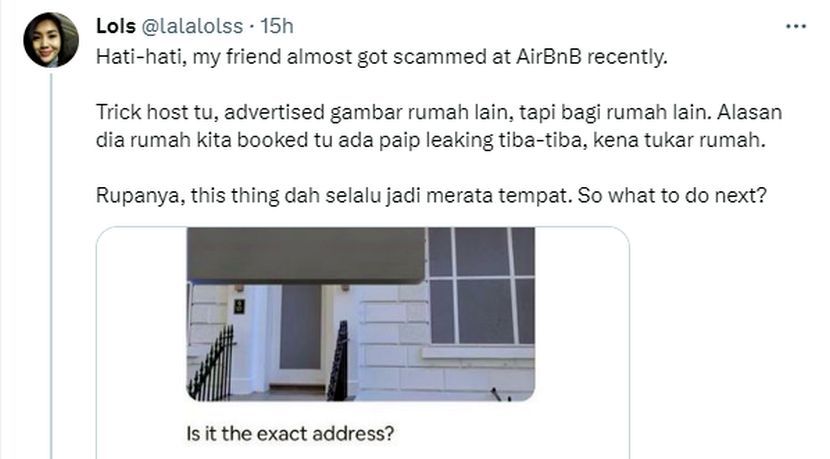The image size is (830, 459).
Task: Click the phrase So what to do next?
Action: coord(672,196)
